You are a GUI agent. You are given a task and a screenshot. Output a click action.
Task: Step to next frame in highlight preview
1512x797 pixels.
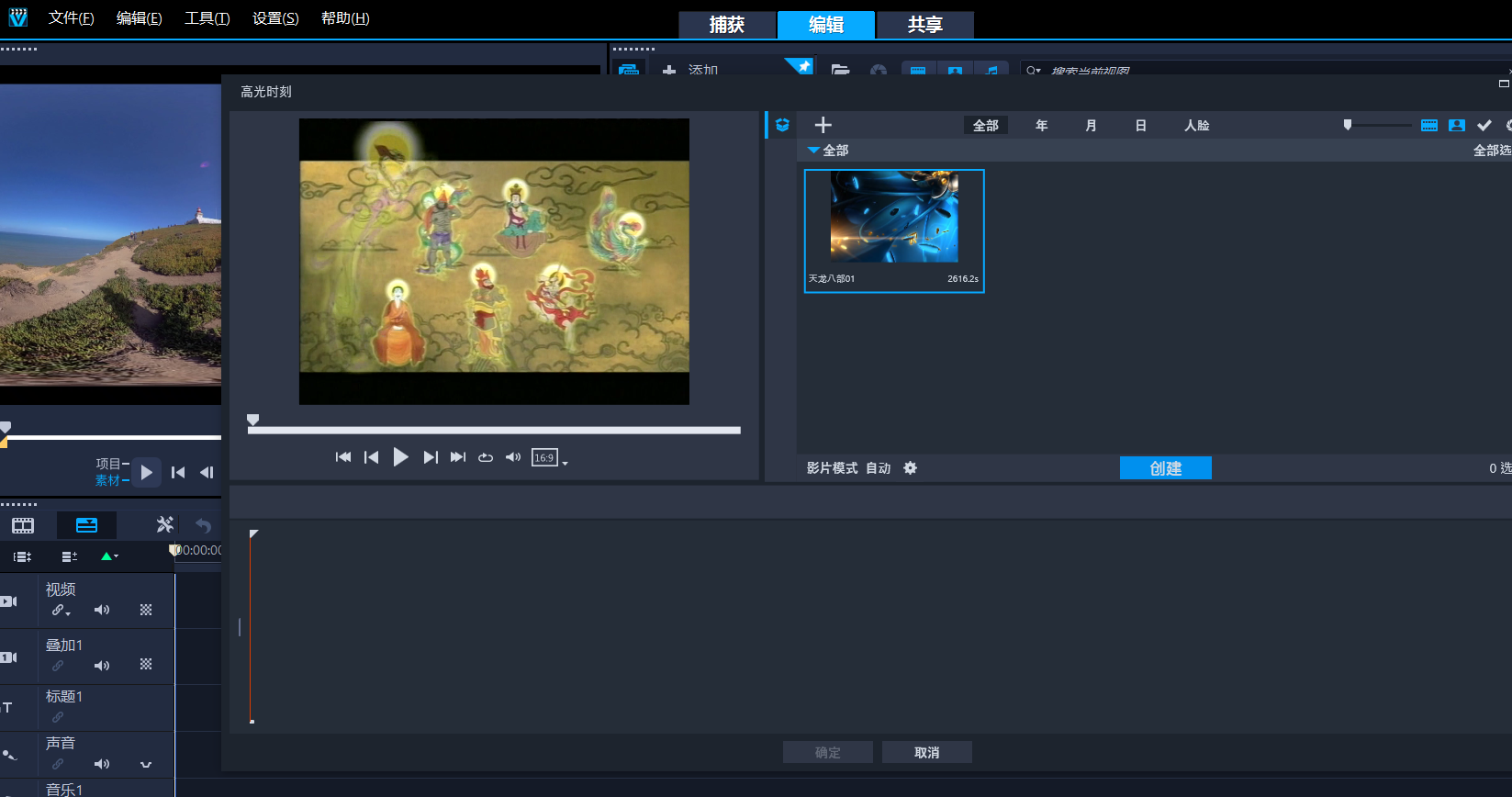[430, 457]
